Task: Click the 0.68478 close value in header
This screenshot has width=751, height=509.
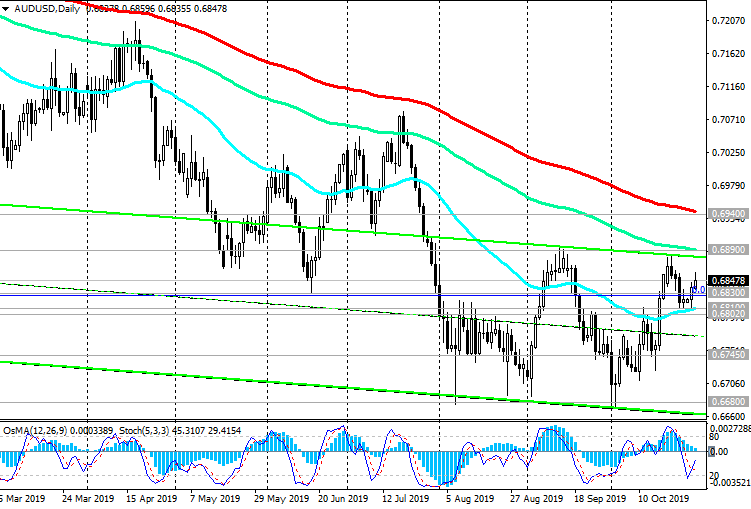Action: (210, 9)
